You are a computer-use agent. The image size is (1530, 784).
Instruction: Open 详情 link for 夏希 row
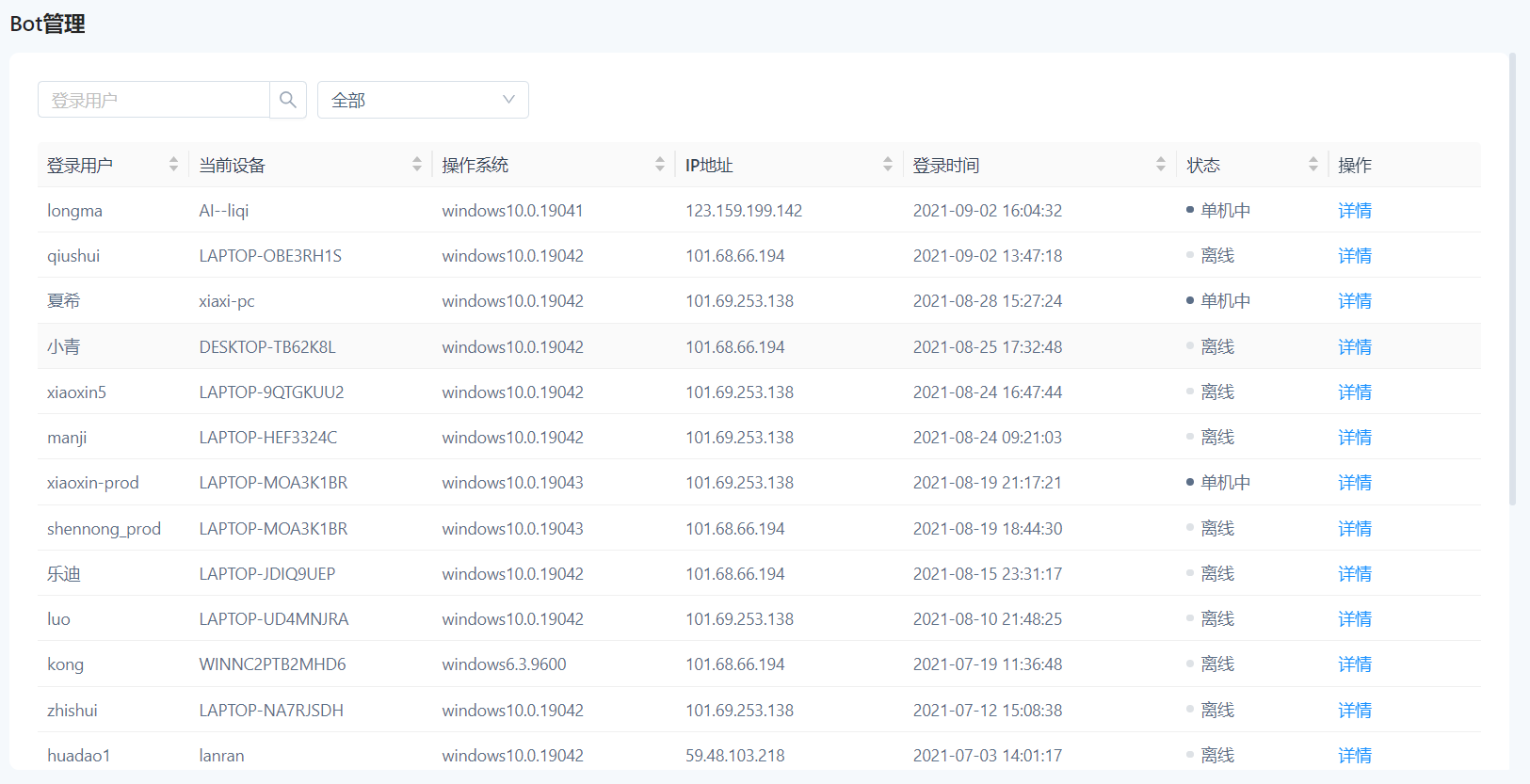(1354, 301)
